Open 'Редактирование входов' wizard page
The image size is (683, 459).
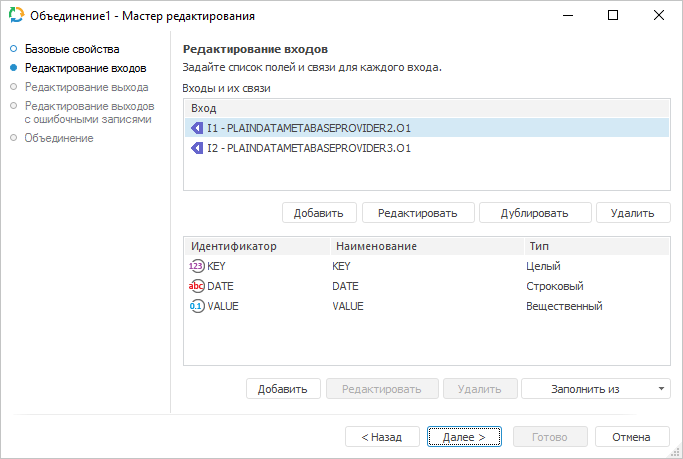click(x=85, y=68)
